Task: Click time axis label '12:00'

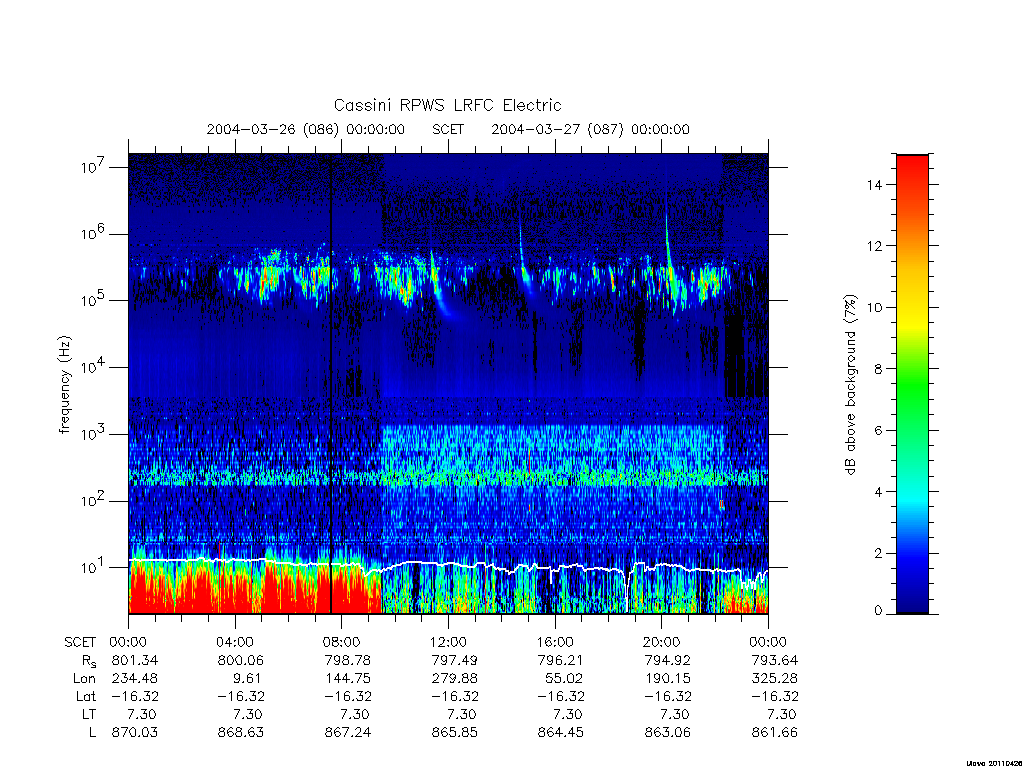Action: (448, 642)
